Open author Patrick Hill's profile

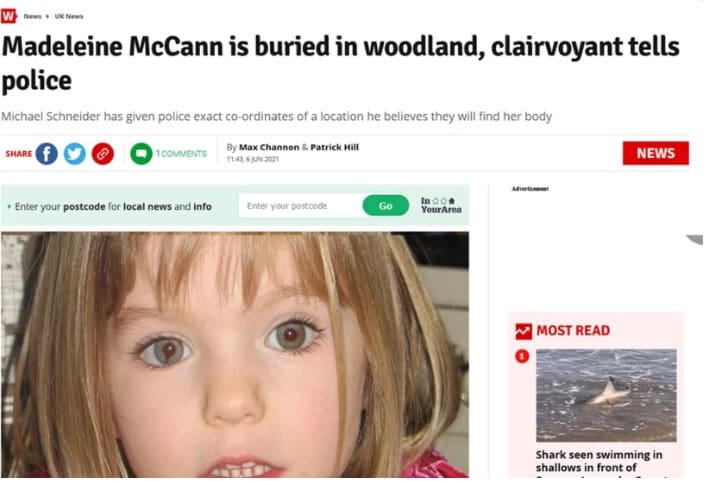pyautogui.click(x=334, y=147)
